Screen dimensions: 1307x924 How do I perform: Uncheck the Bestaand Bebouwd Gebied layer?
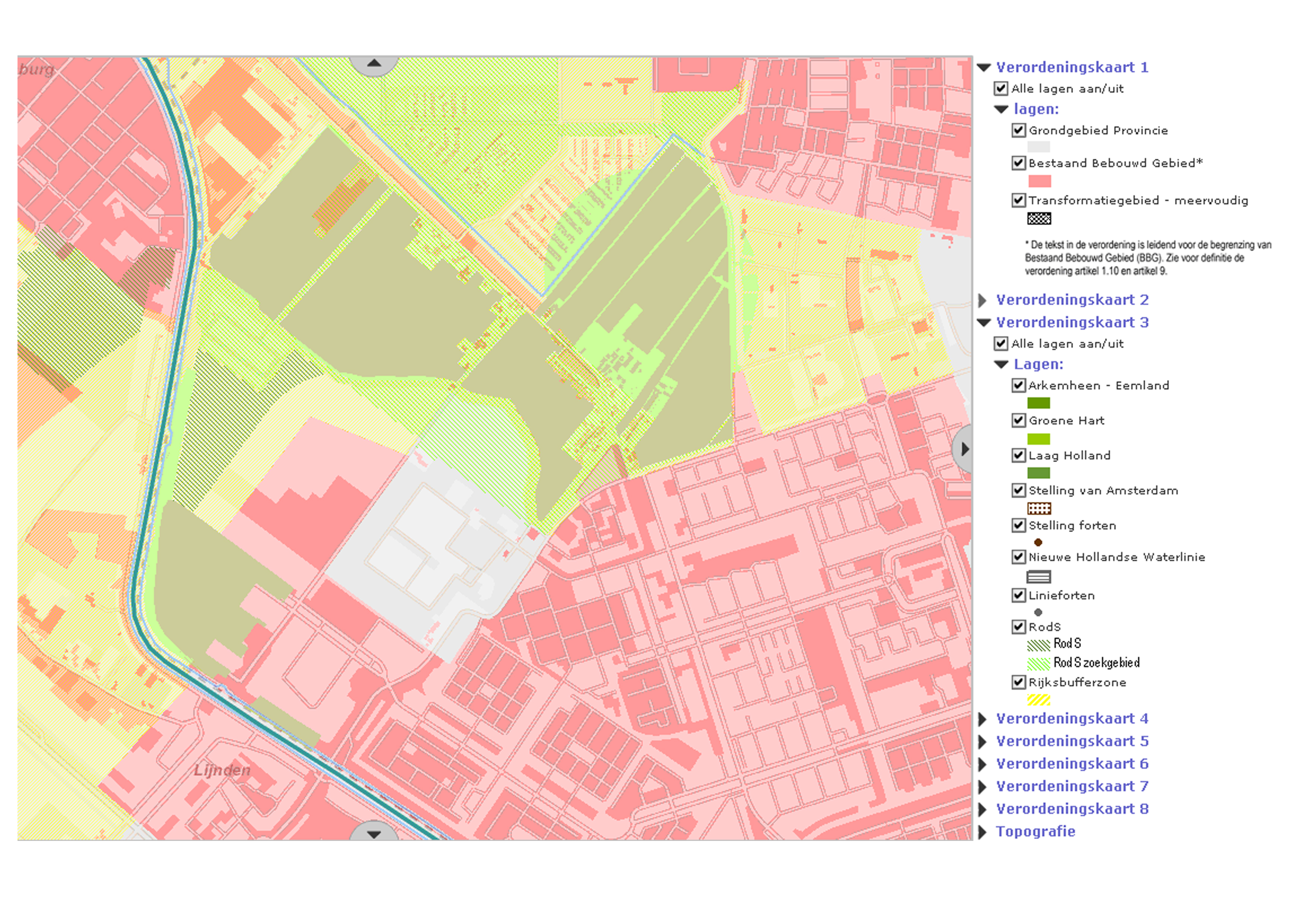click(x=1018, y=163)
